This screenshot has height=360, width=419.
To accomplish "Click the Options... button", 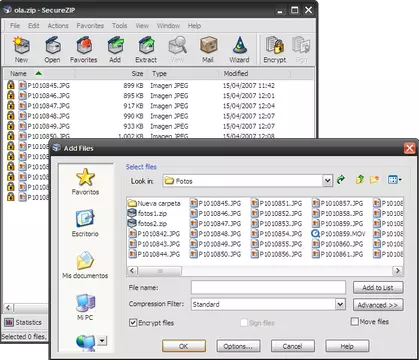I will tap(238, 346).
